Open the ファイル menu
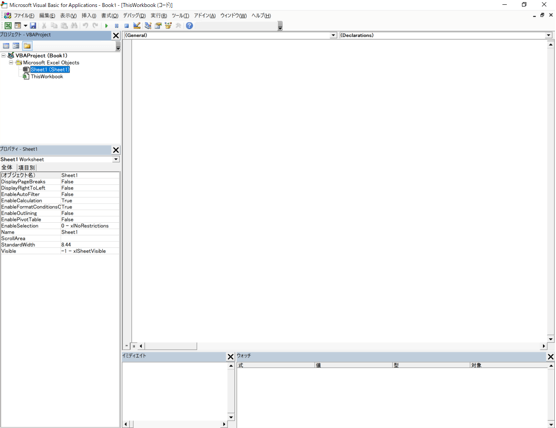 [24, 16]
